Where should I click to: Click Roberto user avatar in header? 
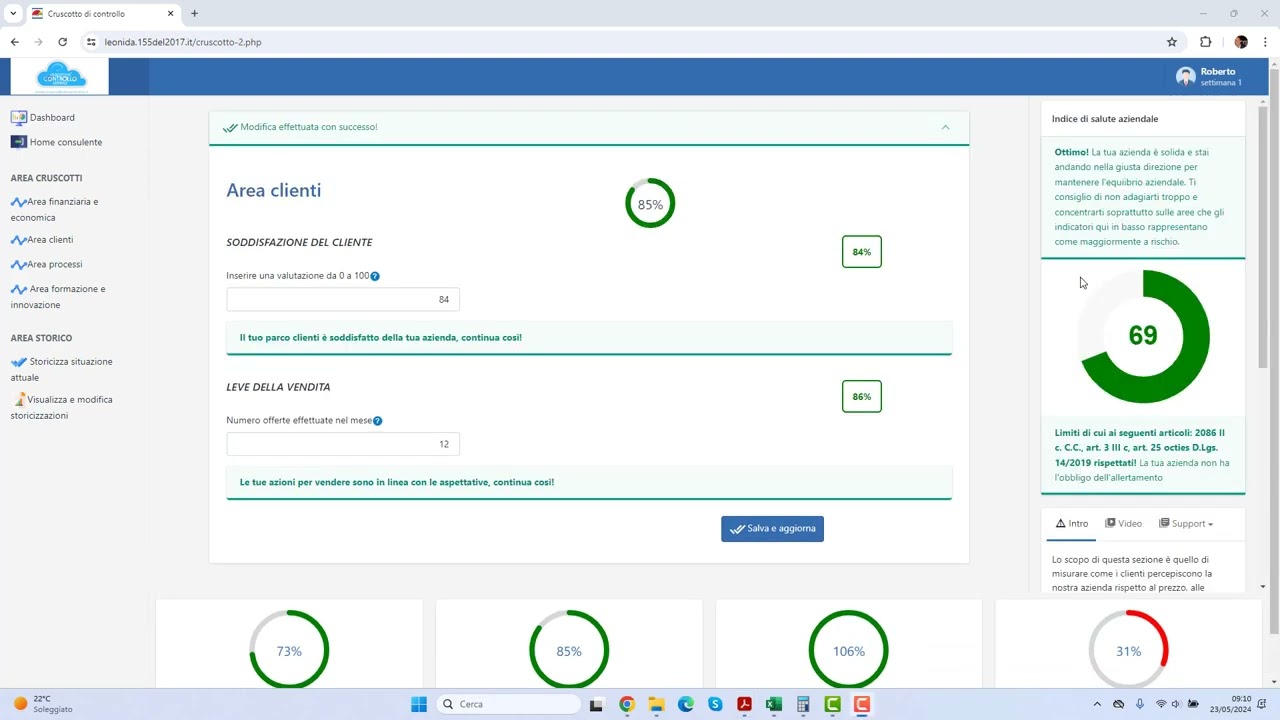point(1185,77)
